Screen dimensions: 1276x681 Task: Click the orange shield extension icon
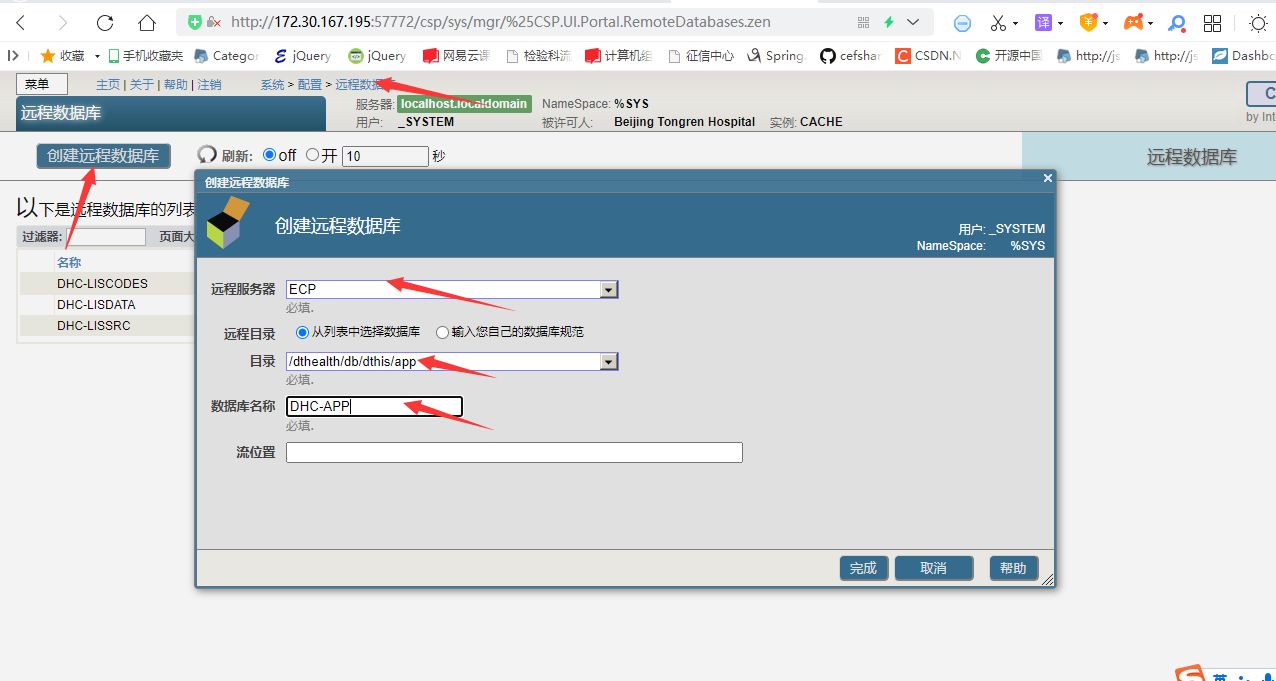[x=1089, y=22]
